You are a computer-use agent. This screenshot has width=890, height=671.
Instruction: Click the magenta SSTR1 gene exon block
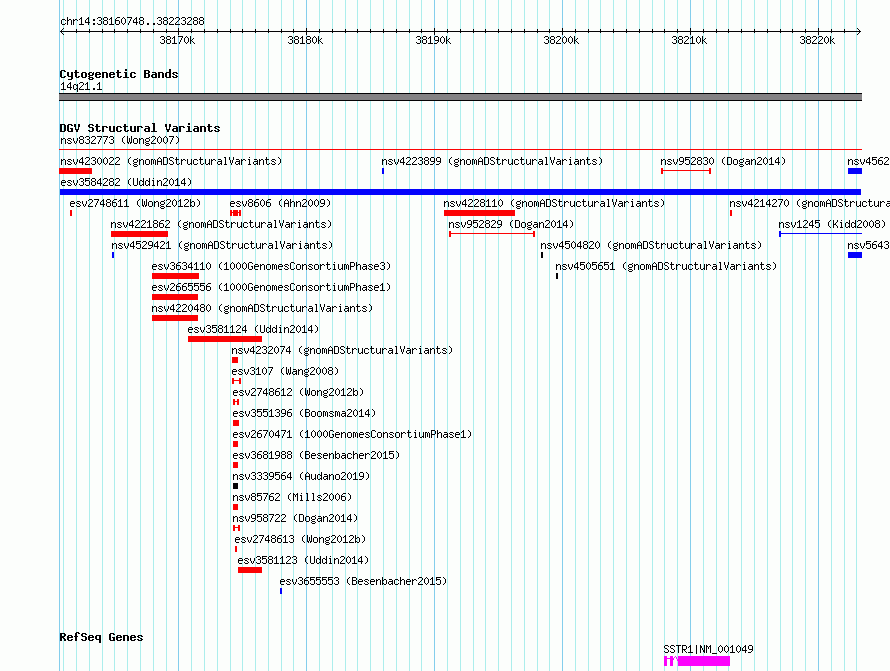tap(704, 661)
